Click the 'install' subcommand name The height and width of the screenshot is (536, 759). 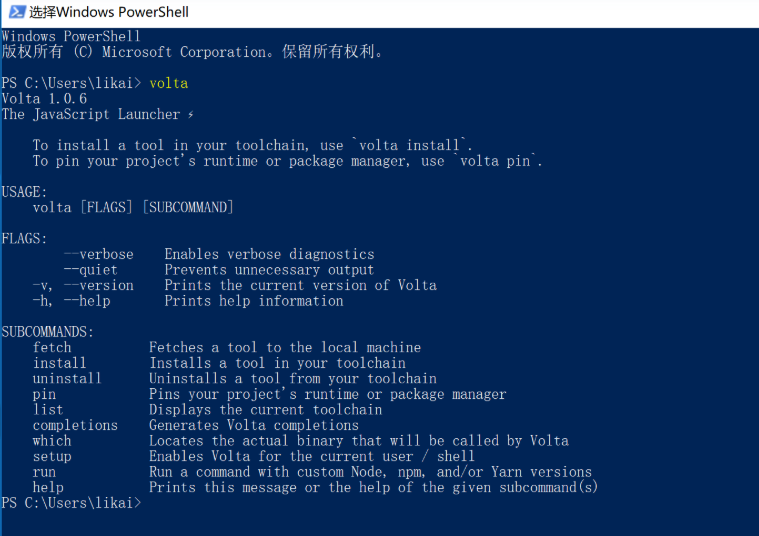[59, 363]
